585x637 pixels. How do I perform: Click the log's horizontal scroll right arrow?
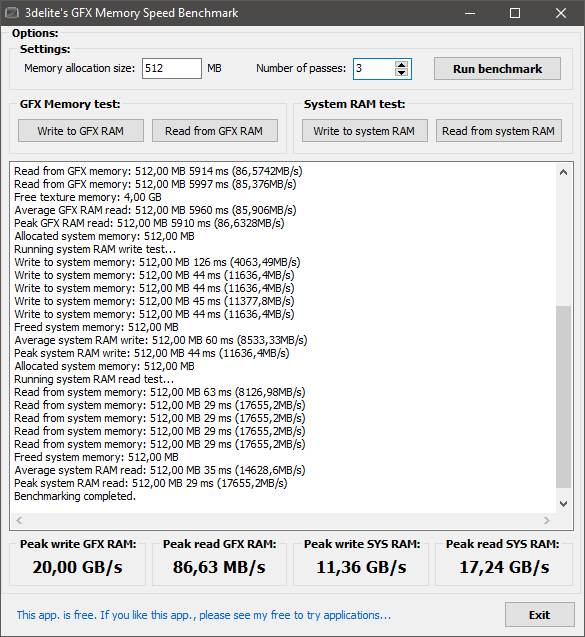pos(547,520)
